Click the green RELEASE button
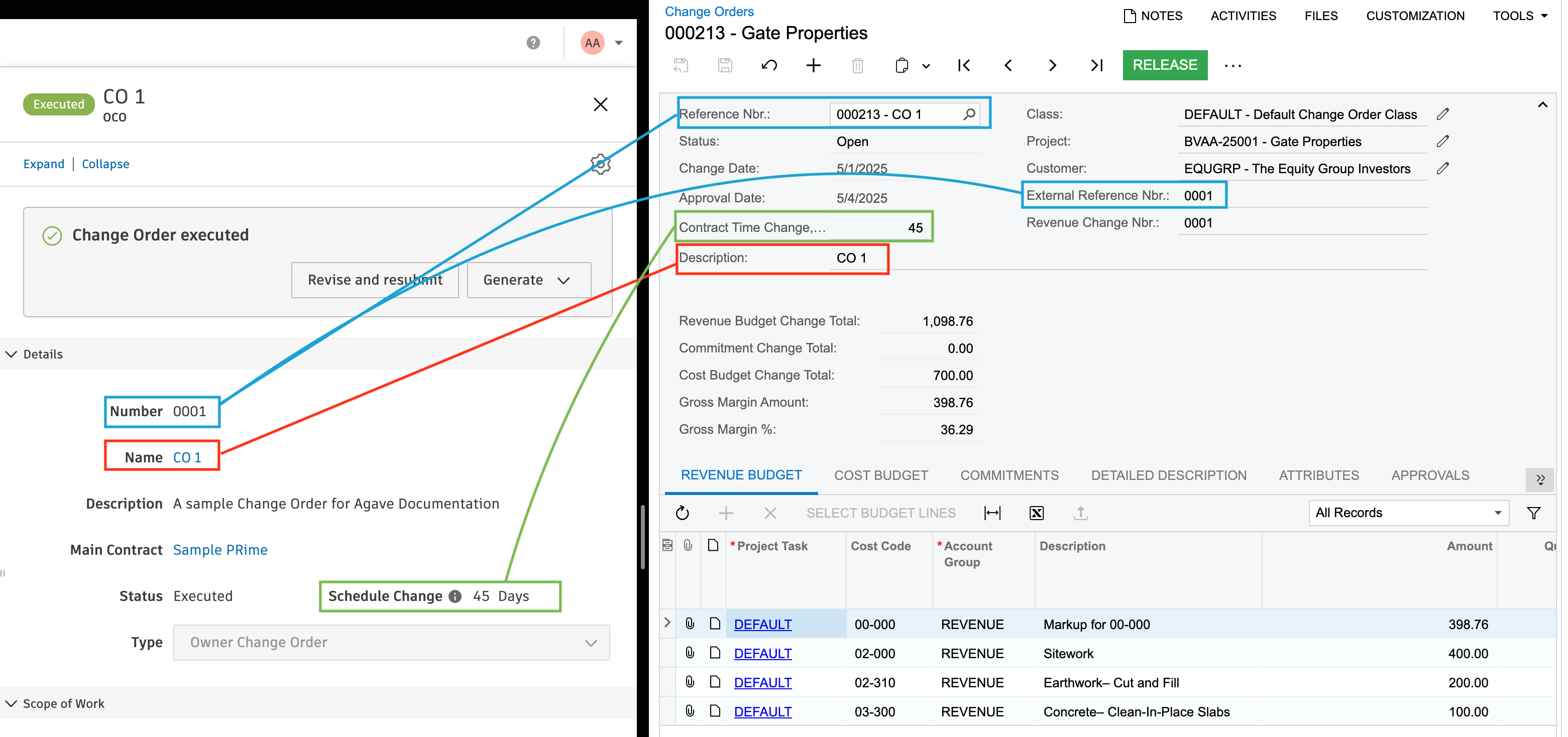Screen dimensions: 1568x737 (x=1164, y=65)
